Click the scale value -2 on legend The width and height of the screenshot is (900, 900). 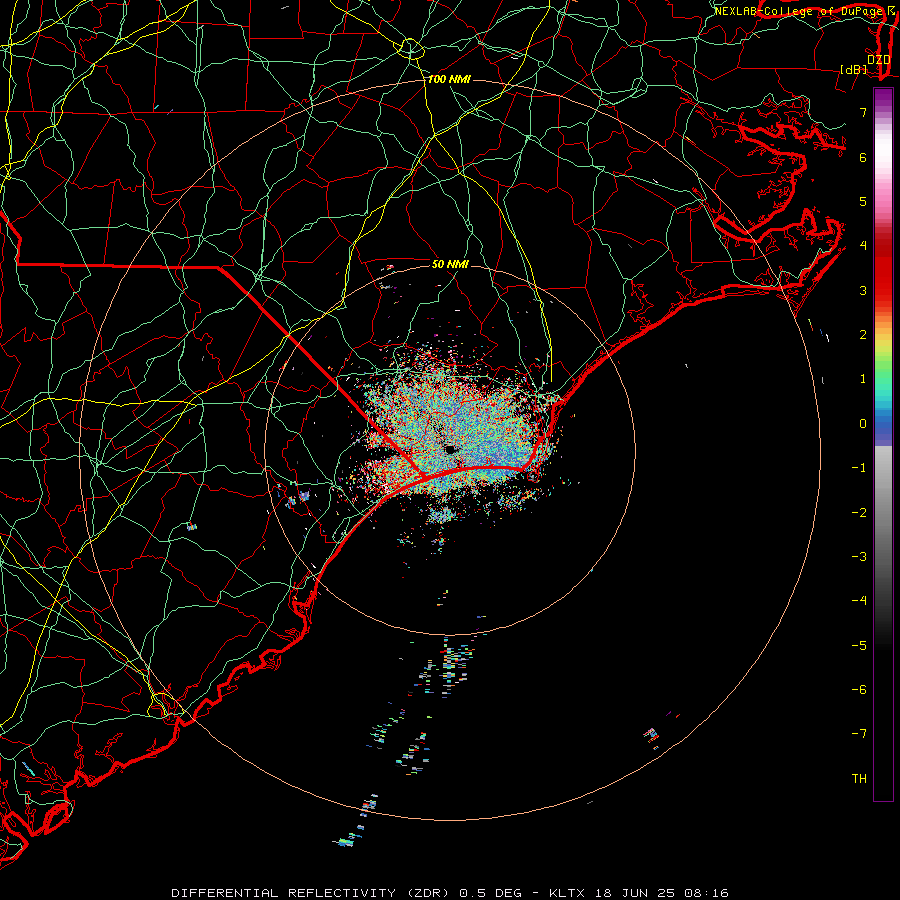pyautogui.click(x=859, y=512)
